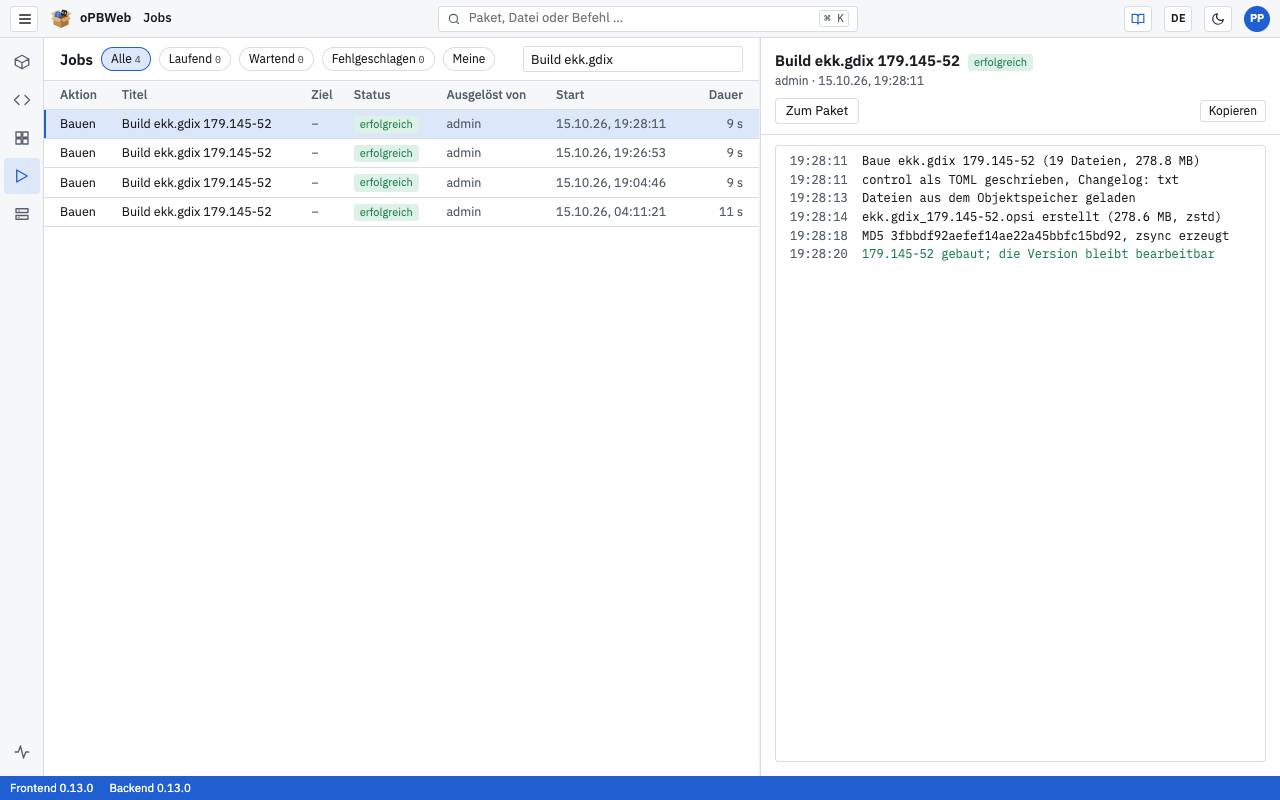
Task: Click the erfolgreich badge beside the detail title
Action: 1000,62
